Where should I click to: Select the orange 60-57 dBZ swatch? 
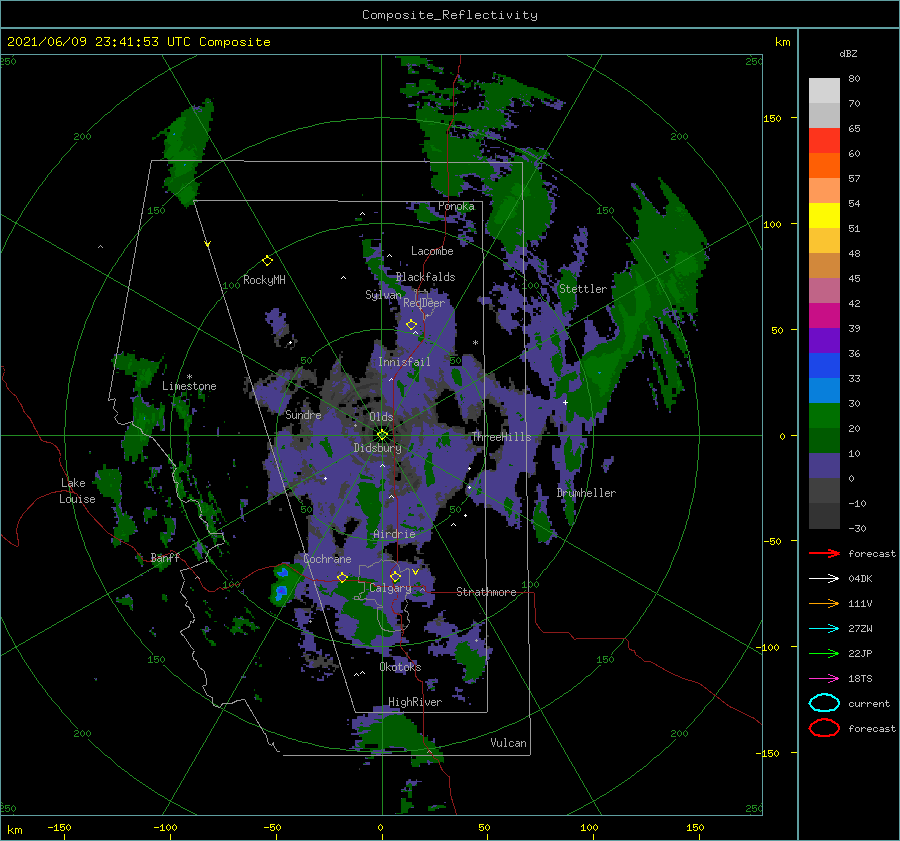pyautogui.click(x=824, y=165)
